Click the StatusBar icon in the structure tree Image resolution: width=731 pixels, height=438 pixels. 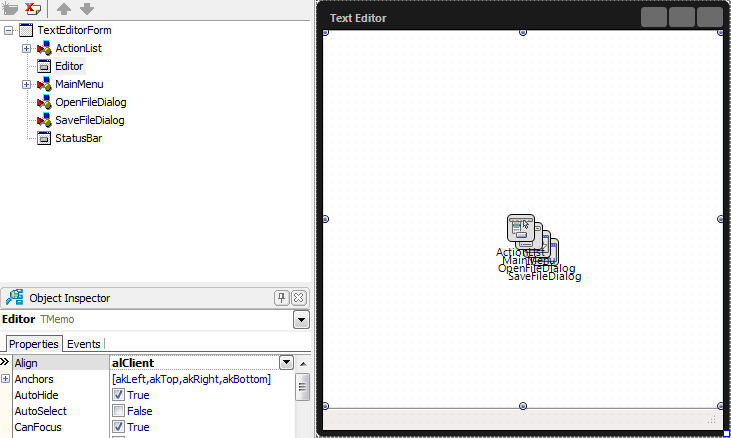coord(44,138)
